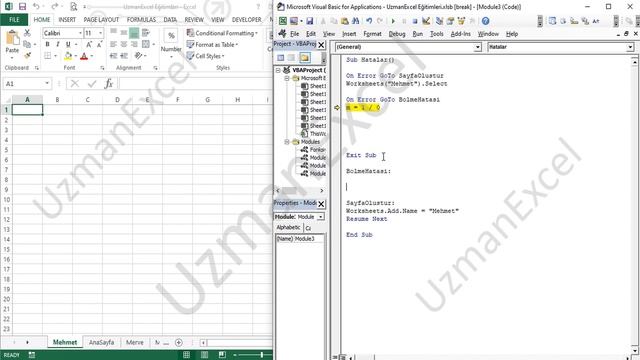Open VBA Help with the blue question icon

tap(485, 21)
